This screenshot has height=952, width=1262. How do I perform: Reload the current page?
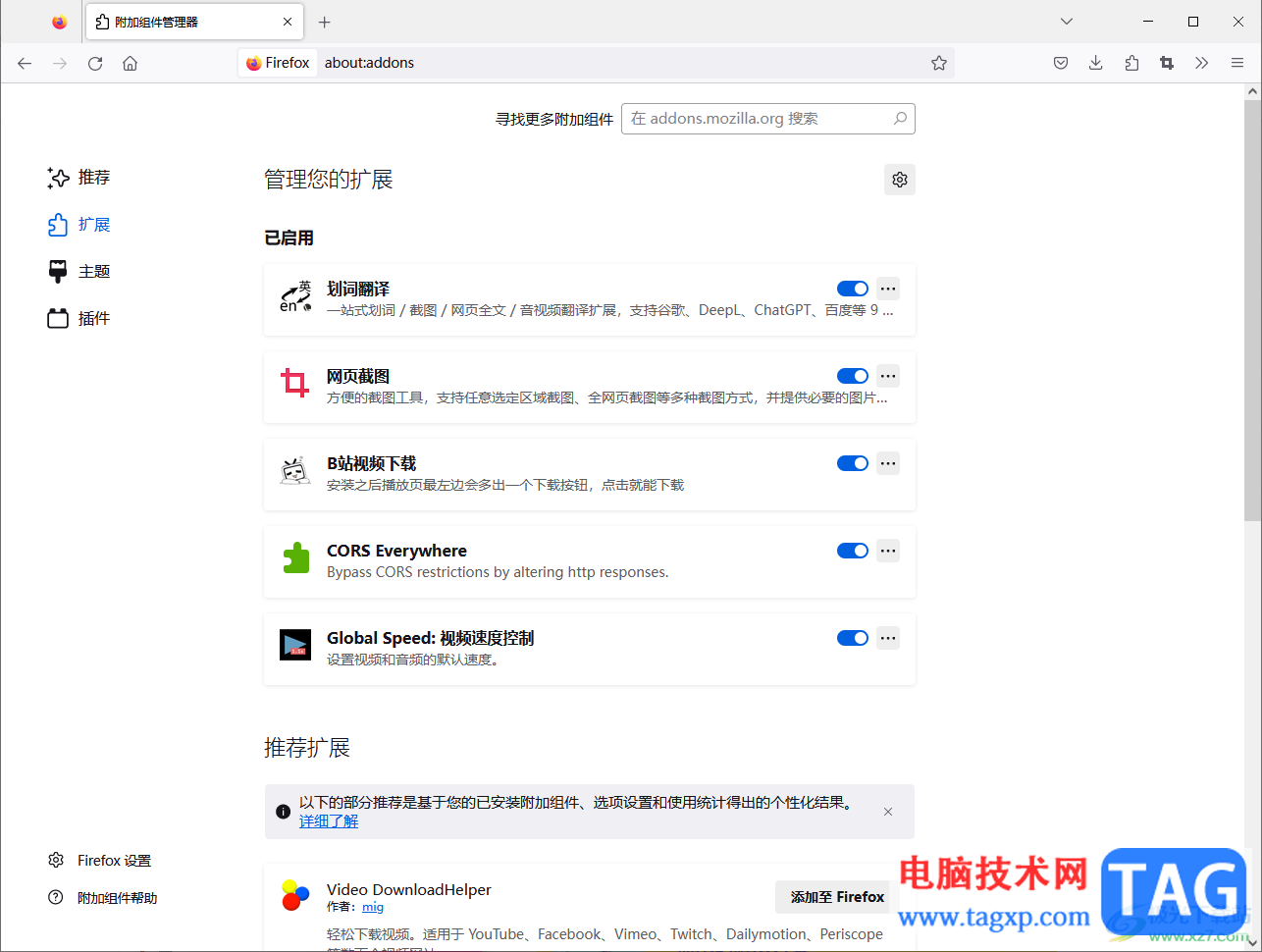(95, 63)
